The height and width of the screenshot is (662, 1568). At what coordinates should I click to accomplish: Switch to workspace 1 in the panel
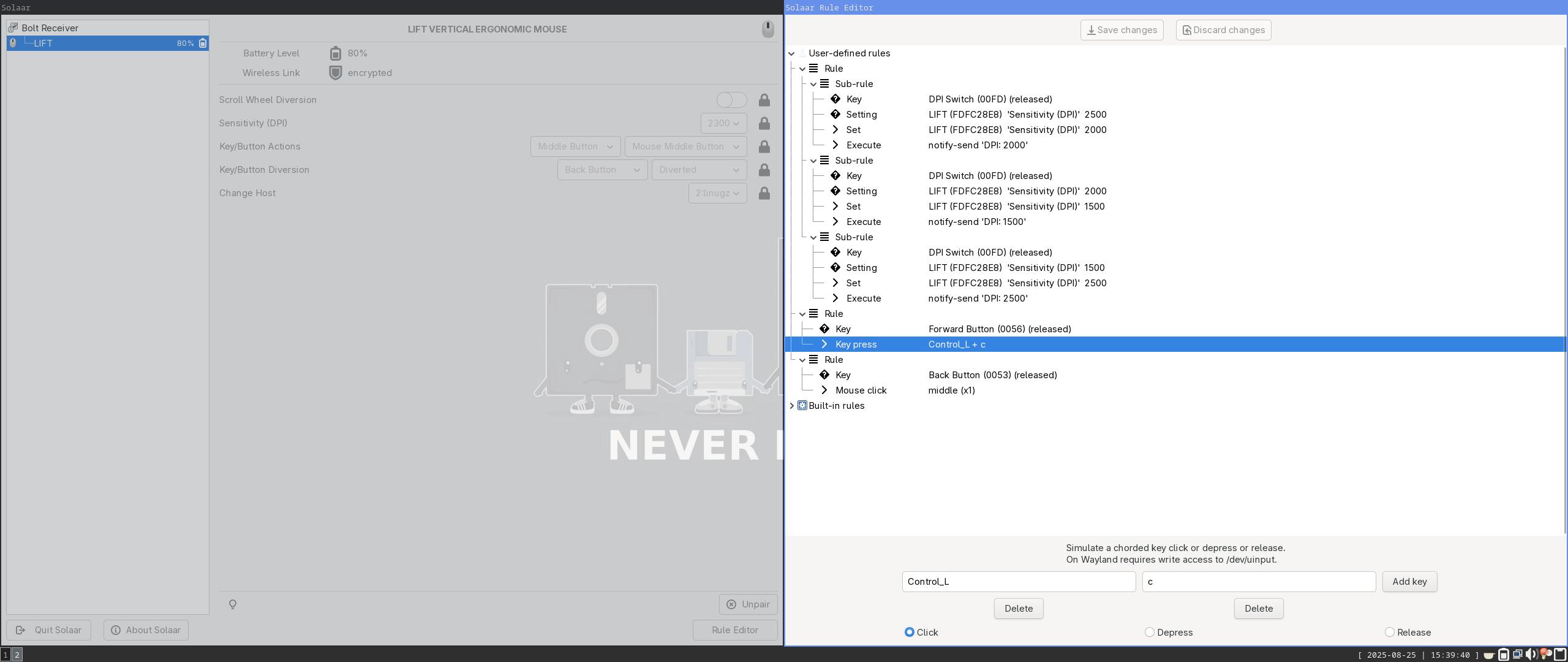coord(6,655)
